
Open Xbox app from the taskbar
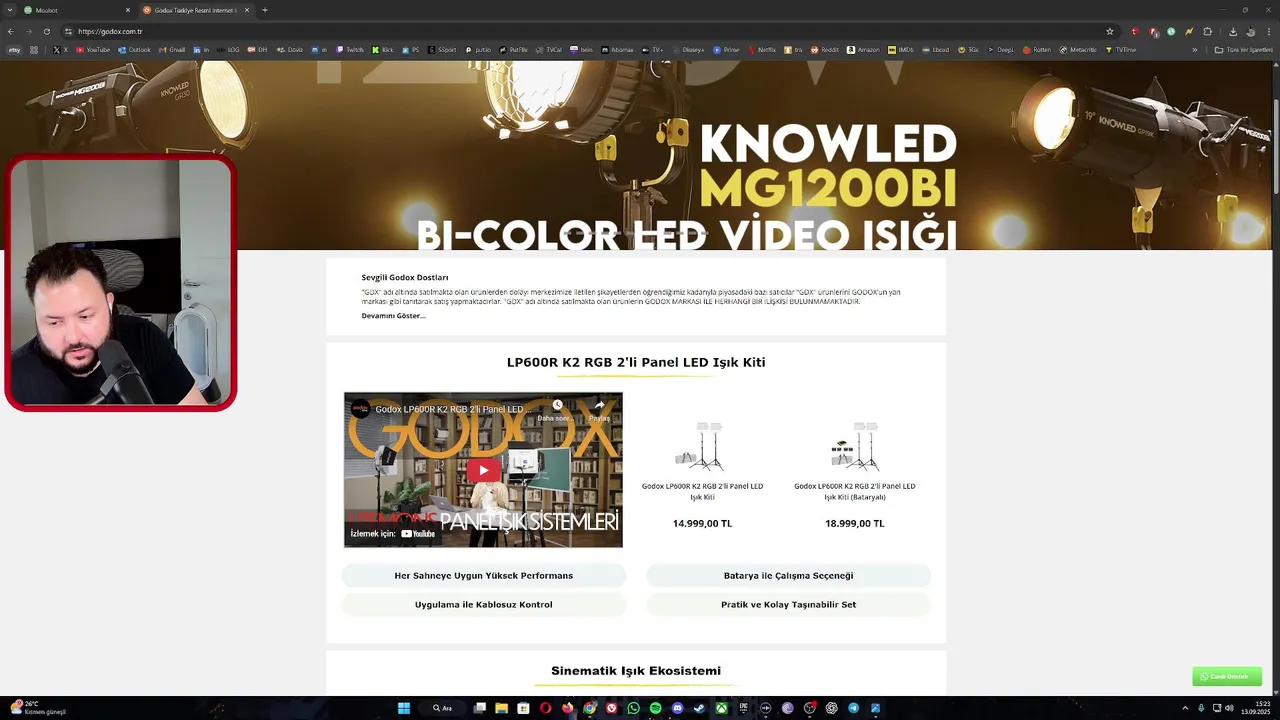(x=722, y=708)
